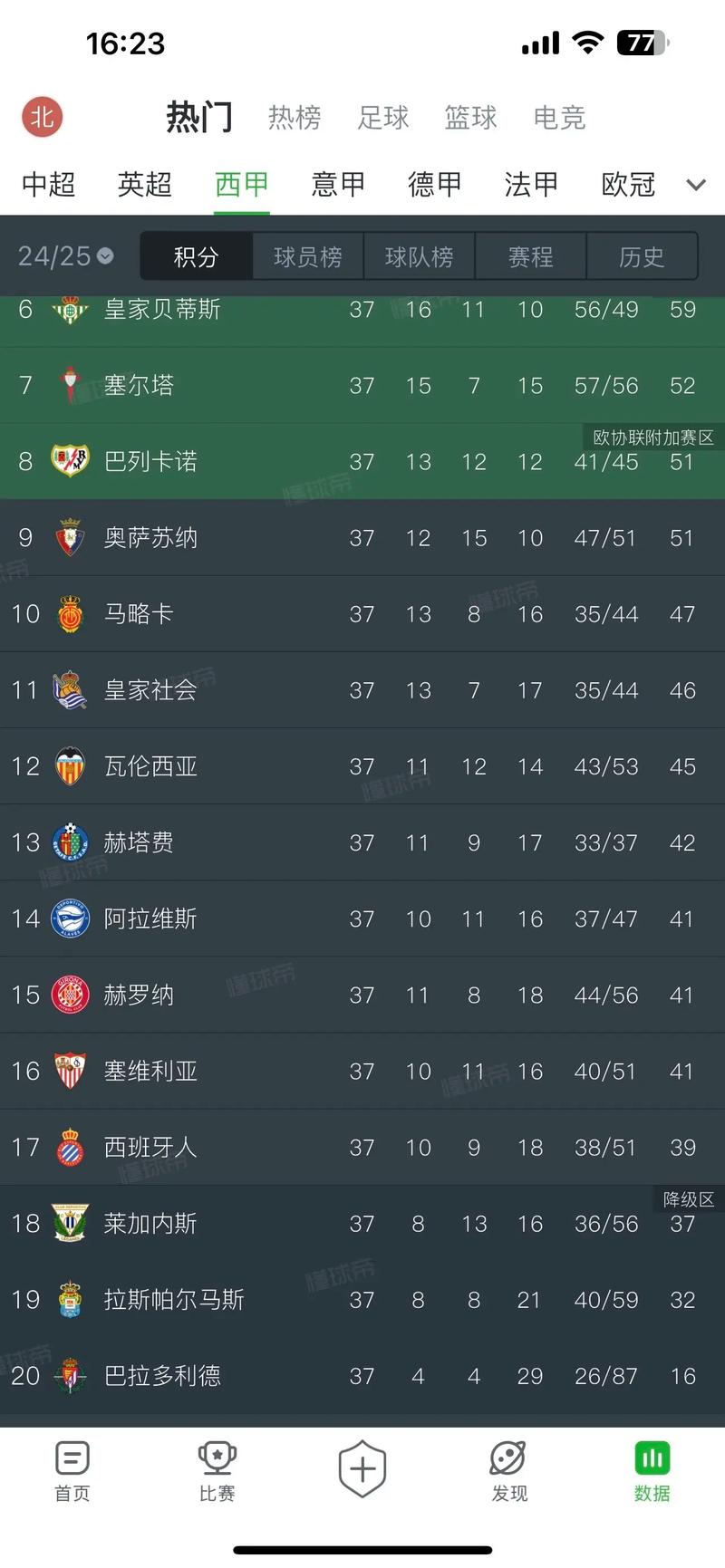Click the Espanyol crest icon

(72, 1147)
